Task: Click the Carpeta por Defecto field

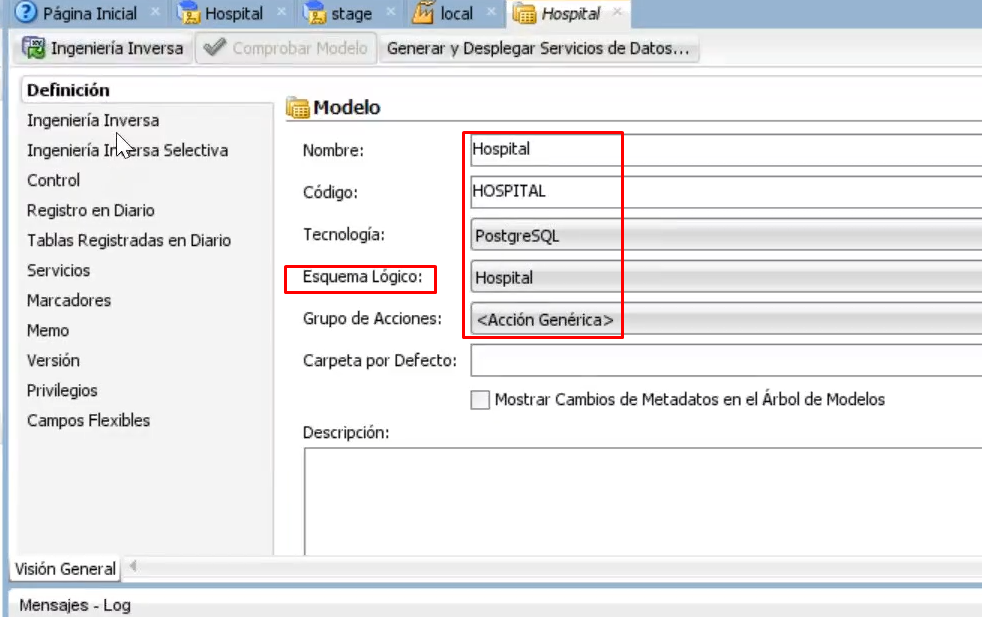Action: tap(726, 360)
